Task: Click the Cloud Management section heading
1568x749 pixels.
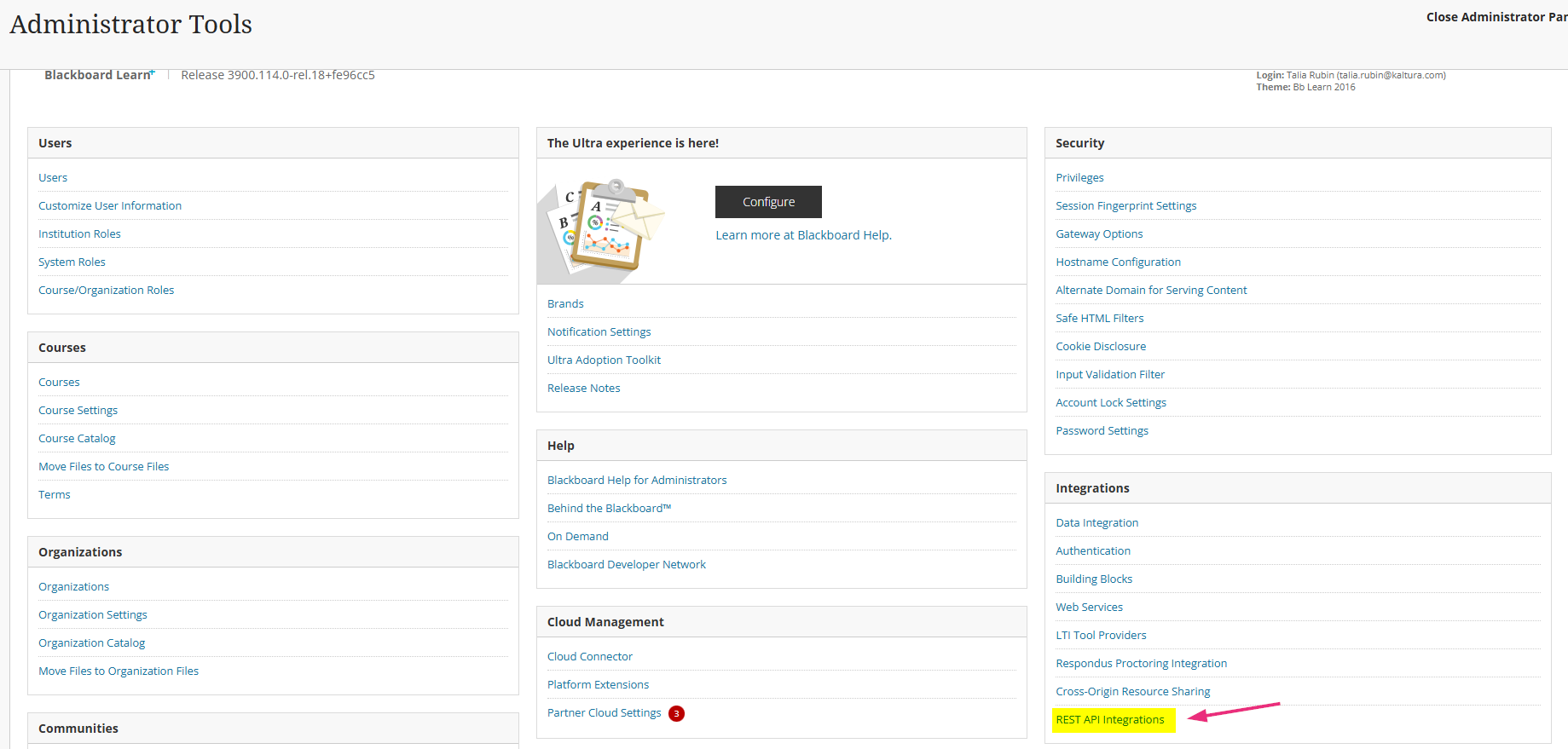Action: [x=605, y=622]
